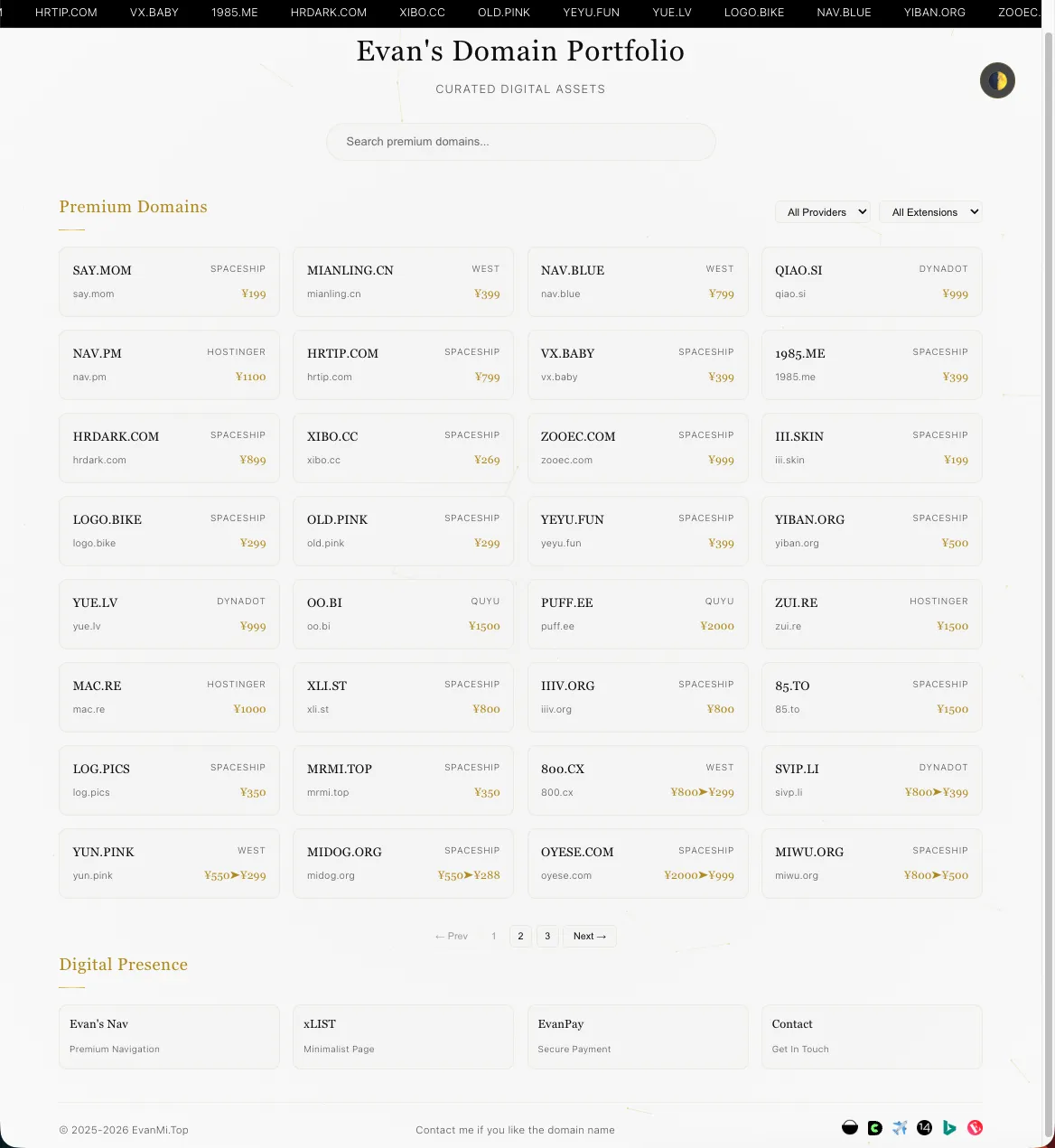Open the All Providers dropdown
Image resolution: width=1055 pixels, height=1148 pixels.
point(823,212)
